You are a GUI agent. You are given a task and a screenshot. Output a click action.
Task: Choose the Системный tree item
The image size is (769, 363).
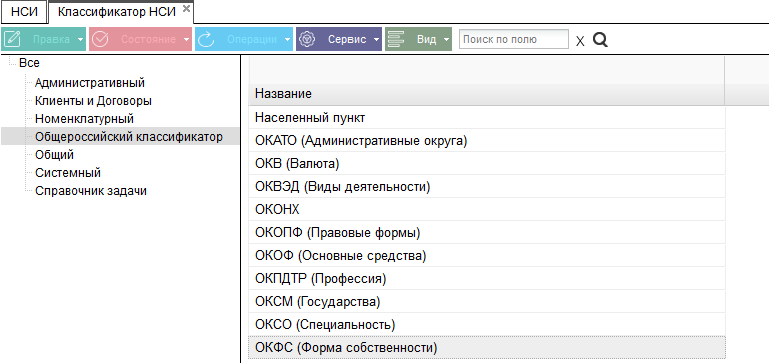68,173
